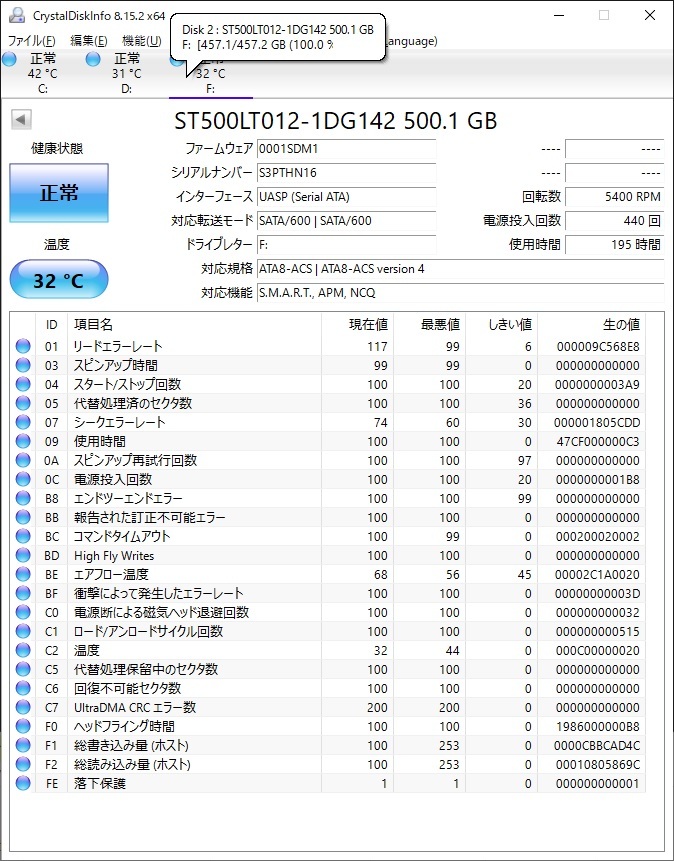674x861 pixels.
Task: Click rotation rate field 5400 RPM
Action: pos(614,197)
